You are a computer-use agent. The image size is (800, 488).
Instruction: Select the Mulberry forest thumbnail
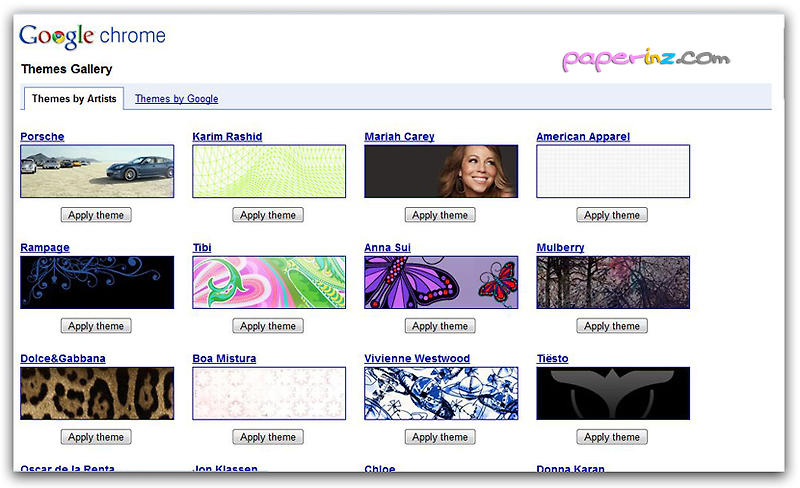pos(613,282)
